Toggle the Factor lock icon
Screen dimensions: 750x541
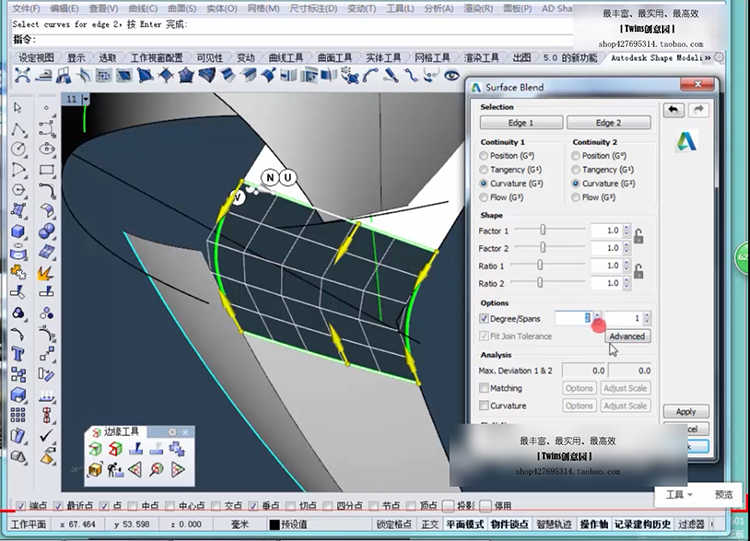coord(637,238)
